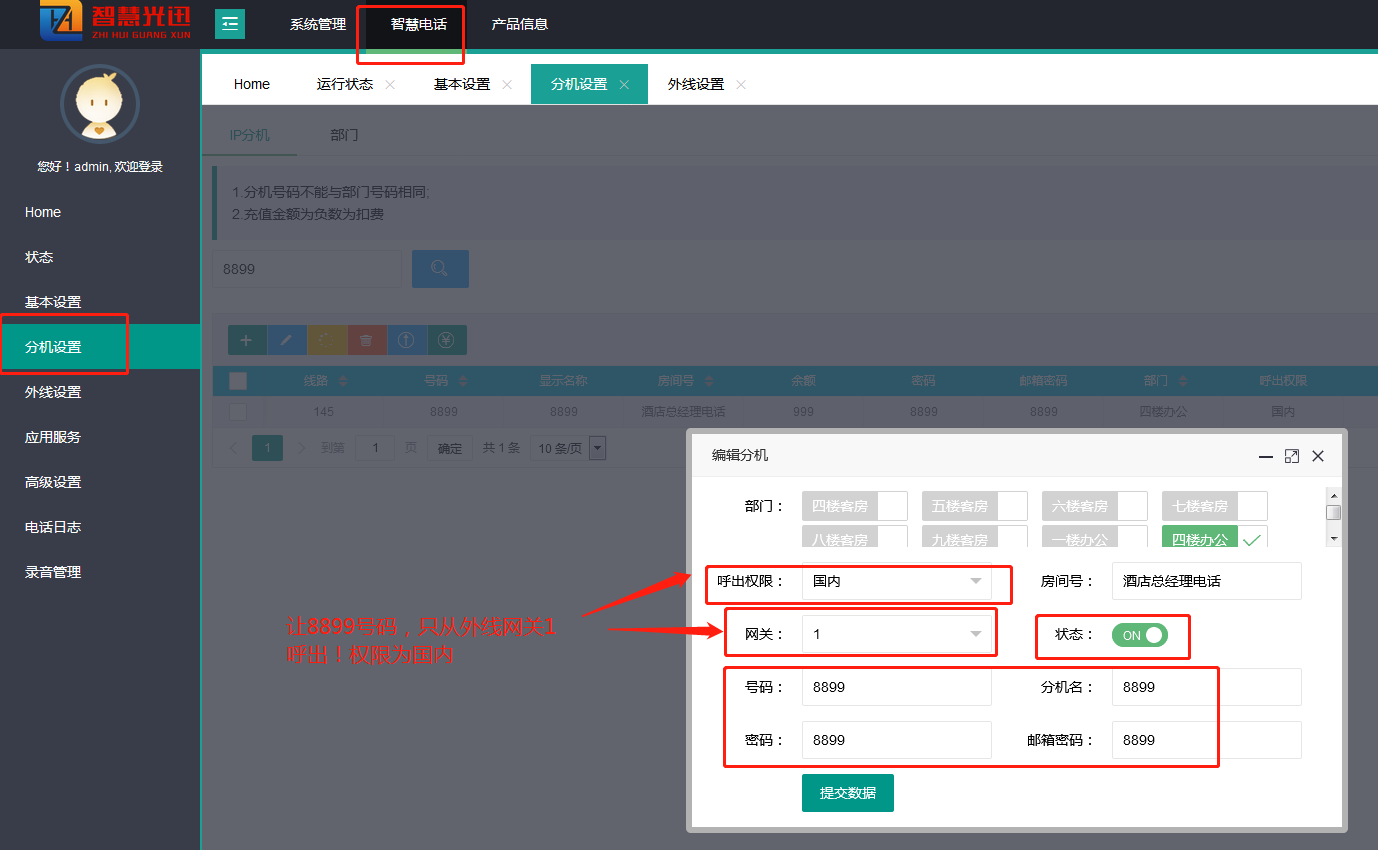The width and height of the screenshot is (1378, 850).
Task: Click the blue search magnifier button
Action: point(439,269)
